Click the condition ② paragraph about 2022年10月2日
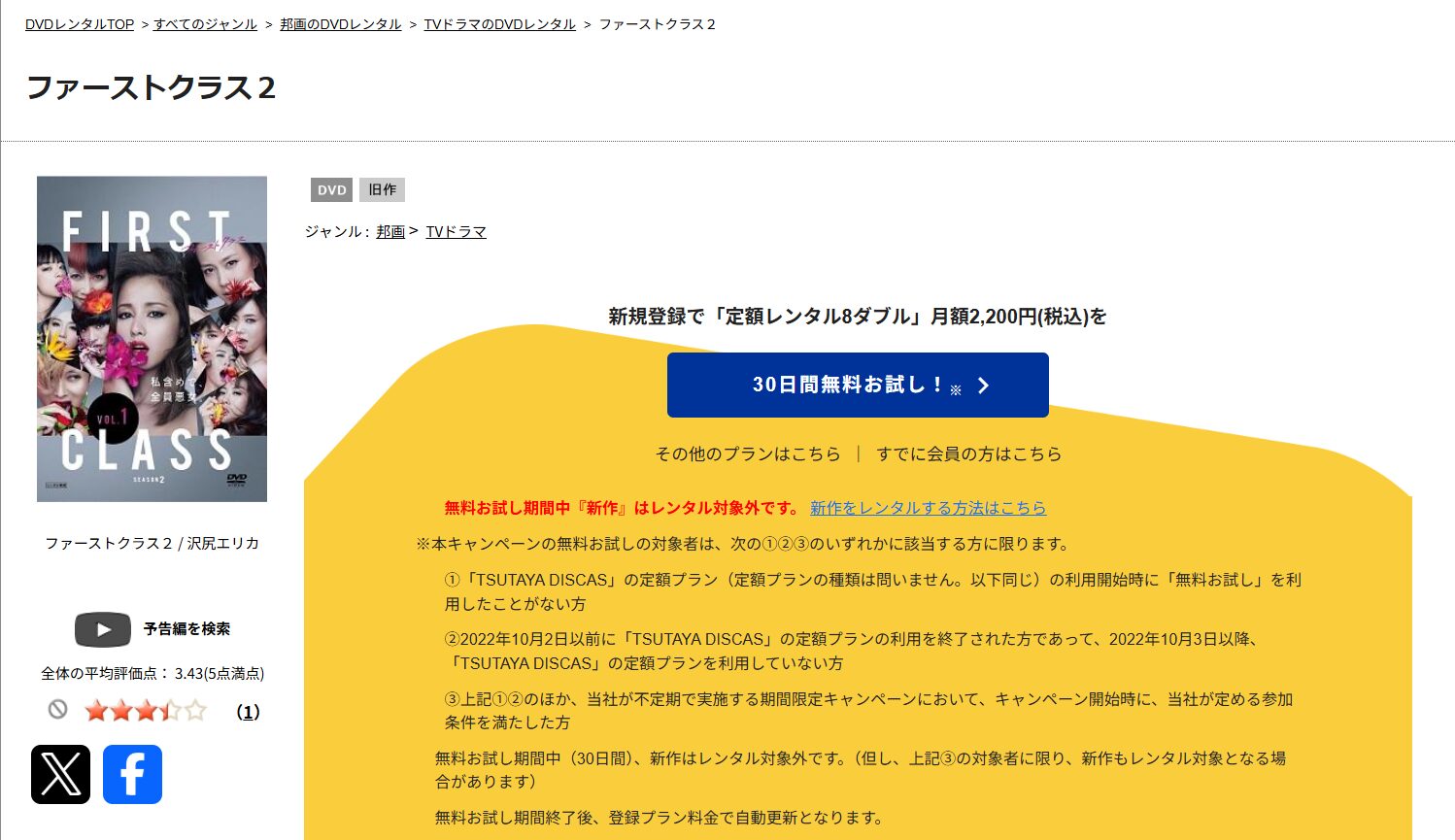The width and height of the screenshot is (1455, 840). (853, 652)
